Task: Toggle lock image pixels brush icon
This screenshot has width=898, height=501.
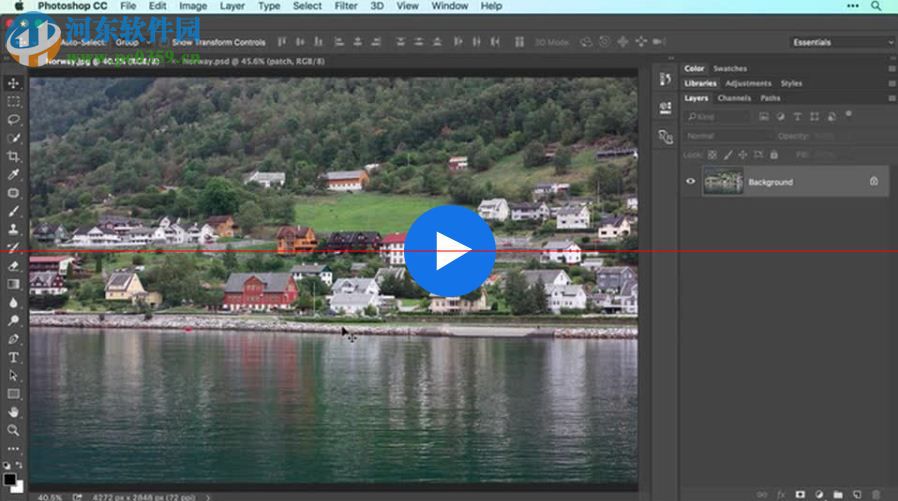Action: click(727, 155)
